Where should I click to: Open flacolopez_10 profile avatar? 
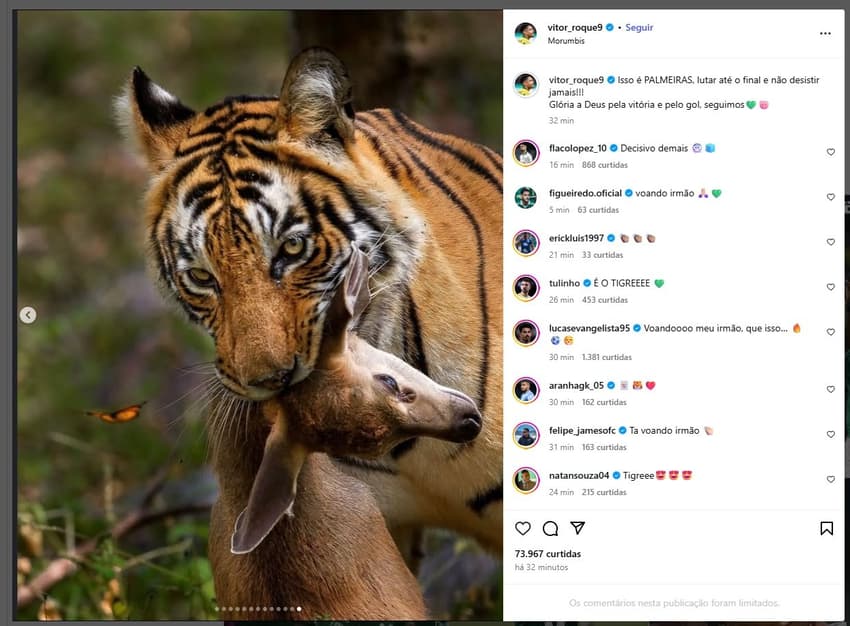click(526, 153)
